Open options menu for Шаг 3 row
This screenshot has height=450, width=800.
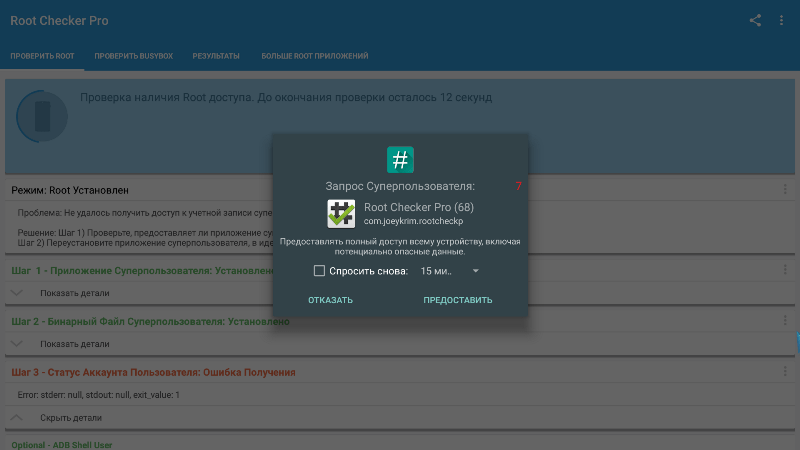[x=785, y=371]
